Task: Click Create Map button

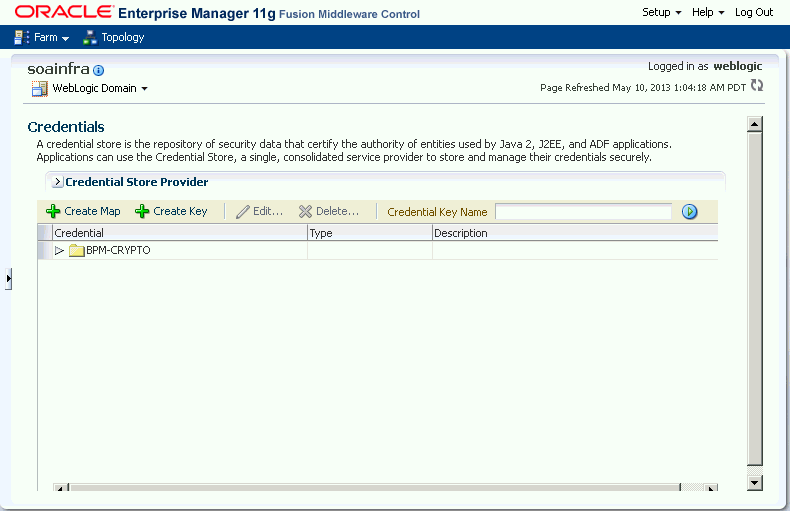Action: pyautogui.click(x=83, y=211)
